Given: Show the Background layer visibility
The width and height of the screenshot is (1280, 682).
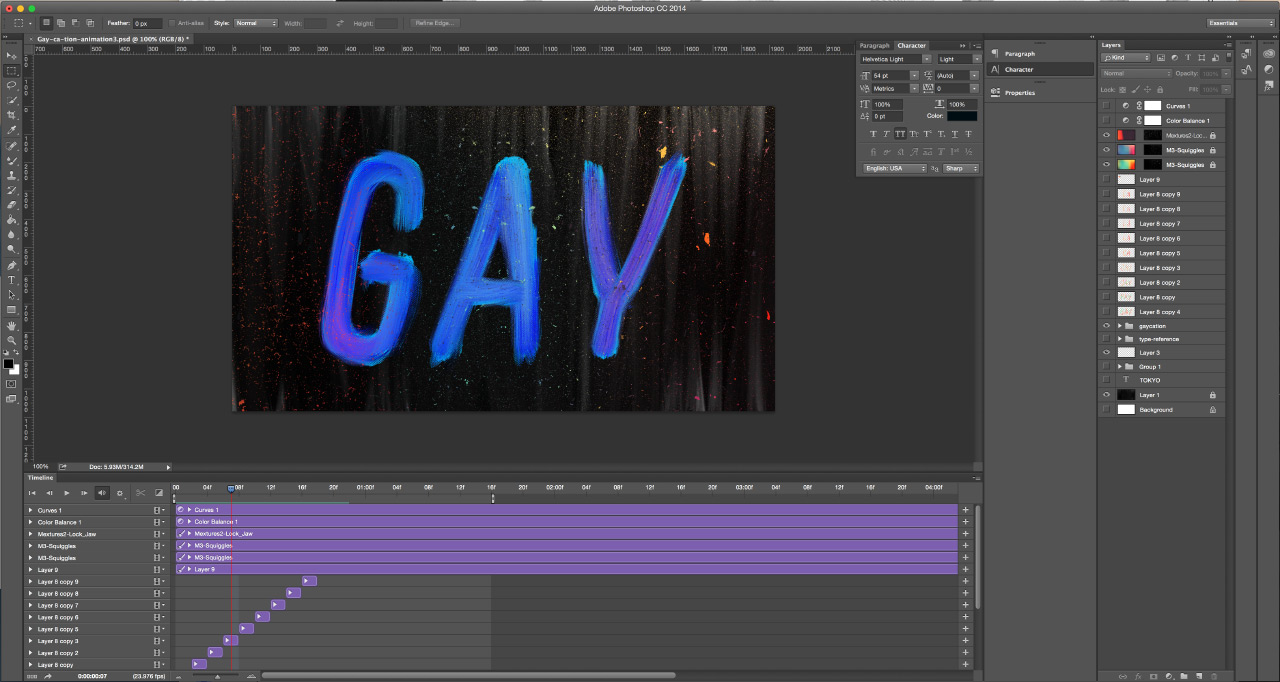Looking at the screenshot, I should point(1106,410).
